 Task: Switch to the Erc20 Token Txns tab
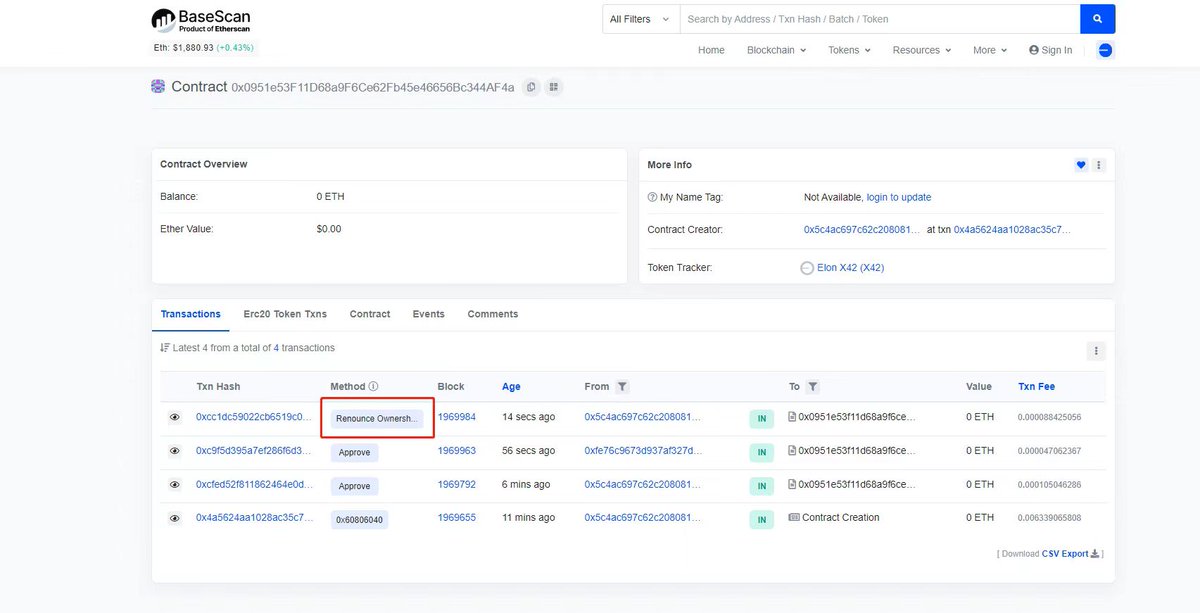(285, 314)
